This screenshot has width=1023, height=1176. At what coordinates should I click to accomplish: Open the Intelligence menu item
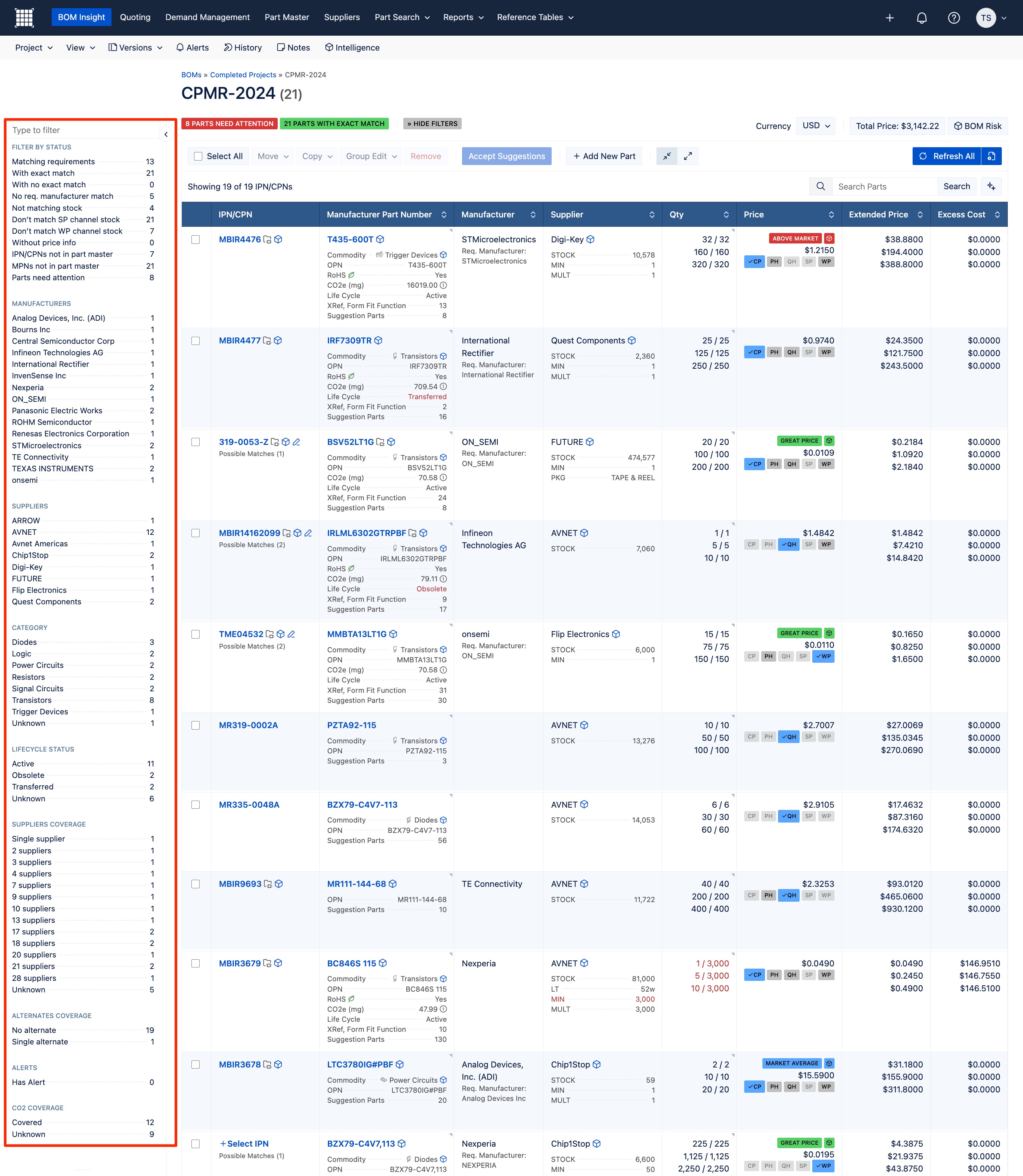352,47
